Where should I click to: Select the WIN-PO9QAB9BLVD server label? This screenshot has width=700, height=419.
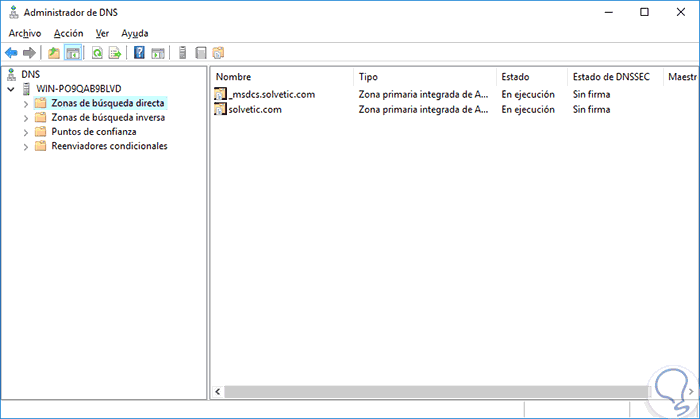click(79, 89)
